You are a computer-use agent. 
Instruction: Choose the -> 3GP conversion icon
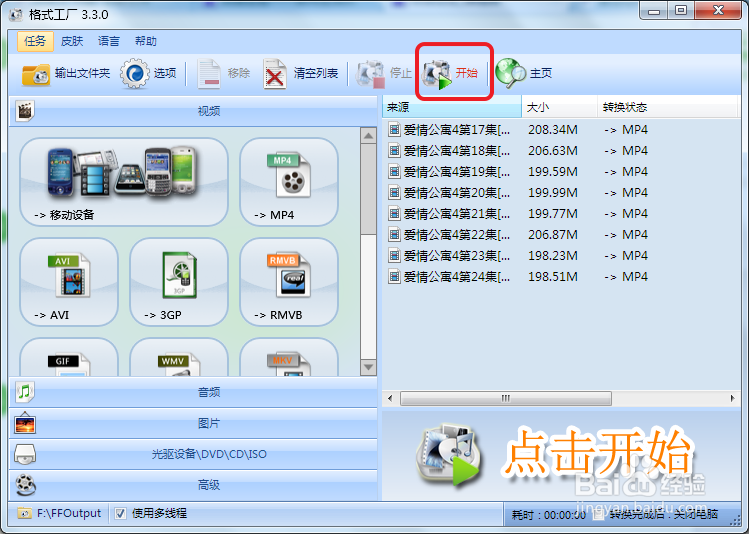(x=179, y=282)
